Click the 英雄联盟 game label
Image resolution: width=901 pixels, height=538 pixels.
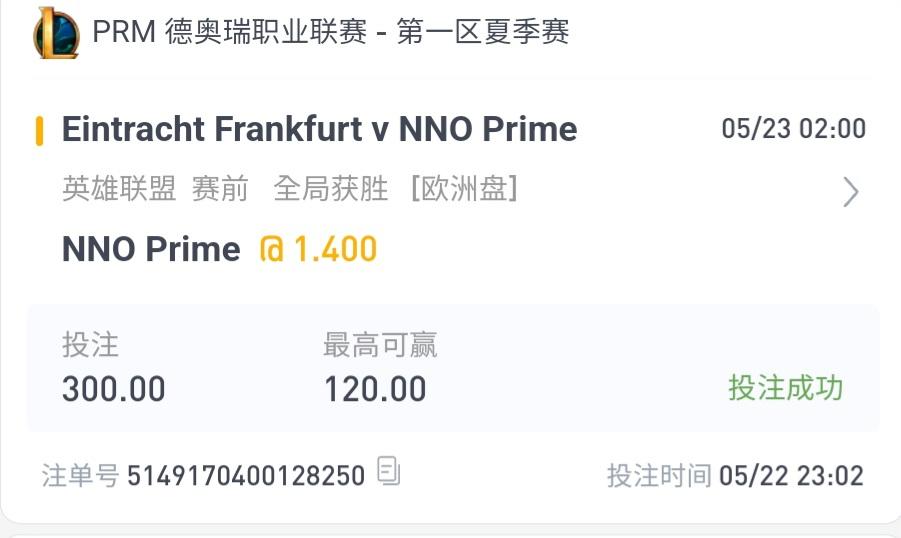point(119,188)
